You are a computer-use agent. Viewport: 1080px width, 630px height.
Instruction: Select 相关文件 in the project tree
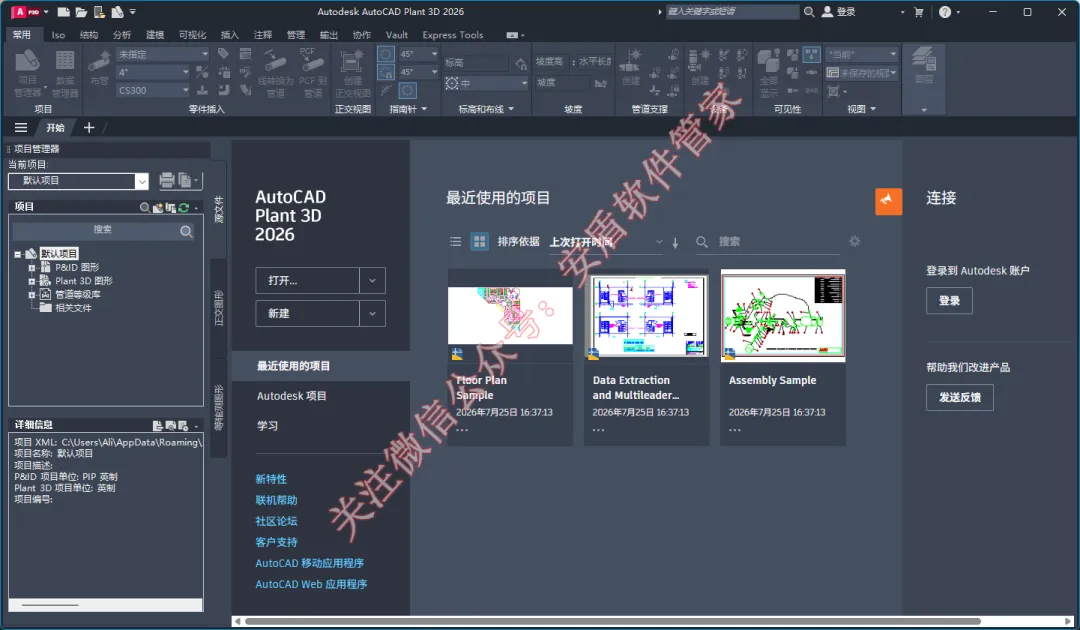click(73, 308)
